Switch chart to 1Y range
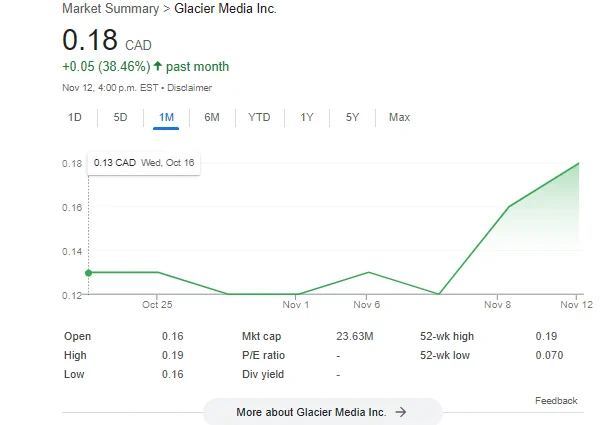Screen dimensions: 604x425 [x=307, y=117]
